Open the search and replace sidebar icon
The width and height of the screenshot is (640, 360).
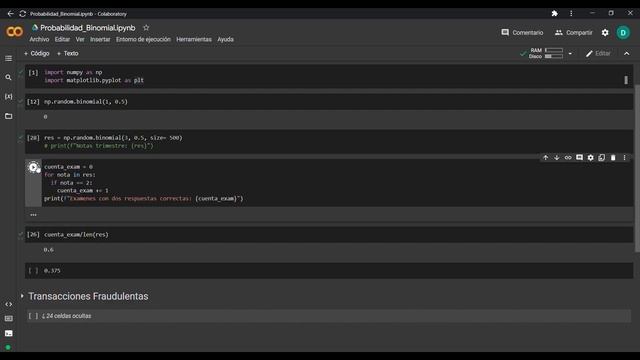point(8,78)
